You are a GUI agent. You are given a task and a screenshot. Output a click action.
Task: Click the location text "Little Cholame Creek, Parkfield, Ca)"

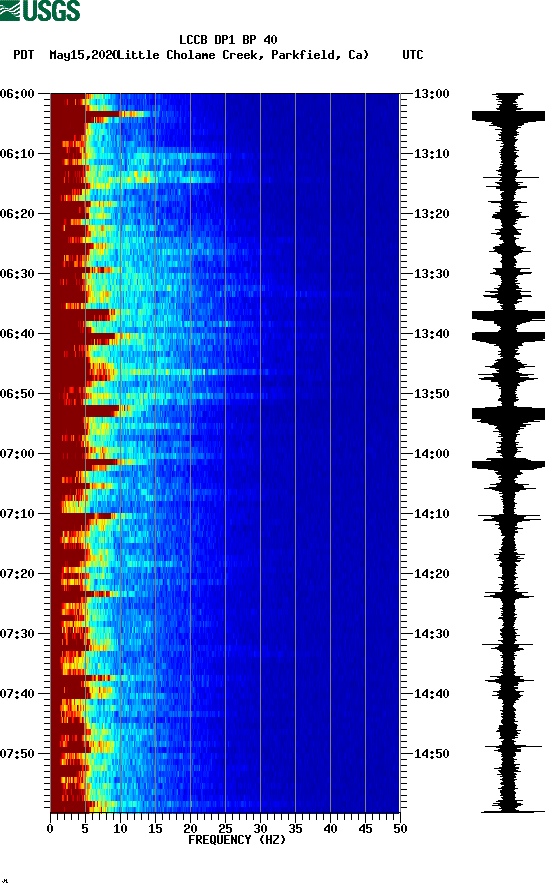pyautogui.click(x=243, y=55)
